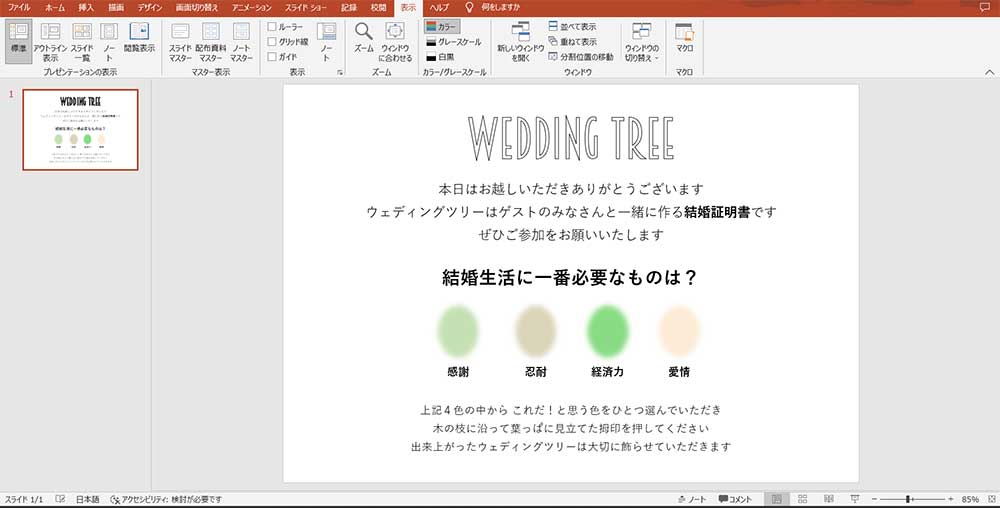Switch to Outline view (アウトライン表示)
The image size is (1000, 508).
51,38
